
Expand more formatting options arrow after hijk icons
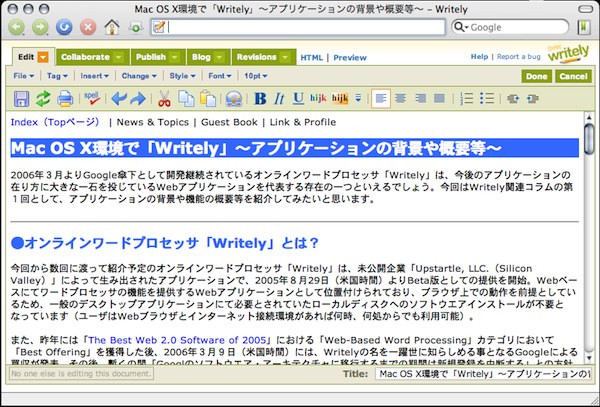pyautogui.click(x=358, y=99)
